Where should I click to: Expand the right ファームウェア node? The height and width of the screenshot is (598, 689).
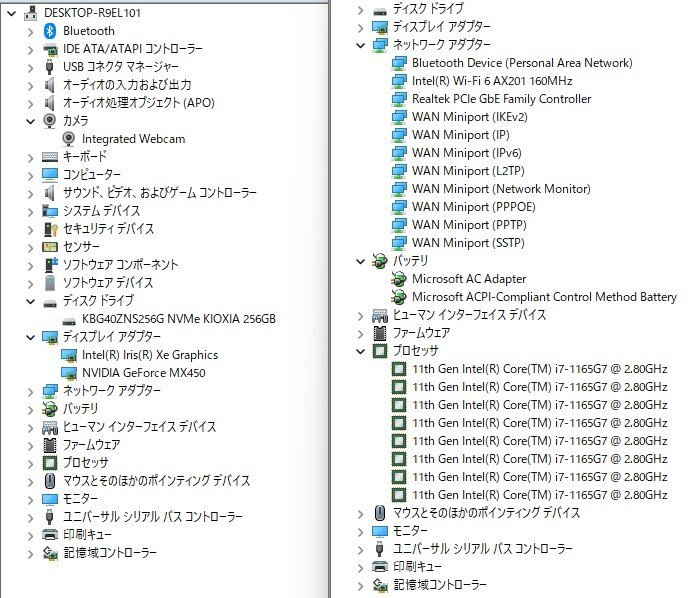click(360, 334)
